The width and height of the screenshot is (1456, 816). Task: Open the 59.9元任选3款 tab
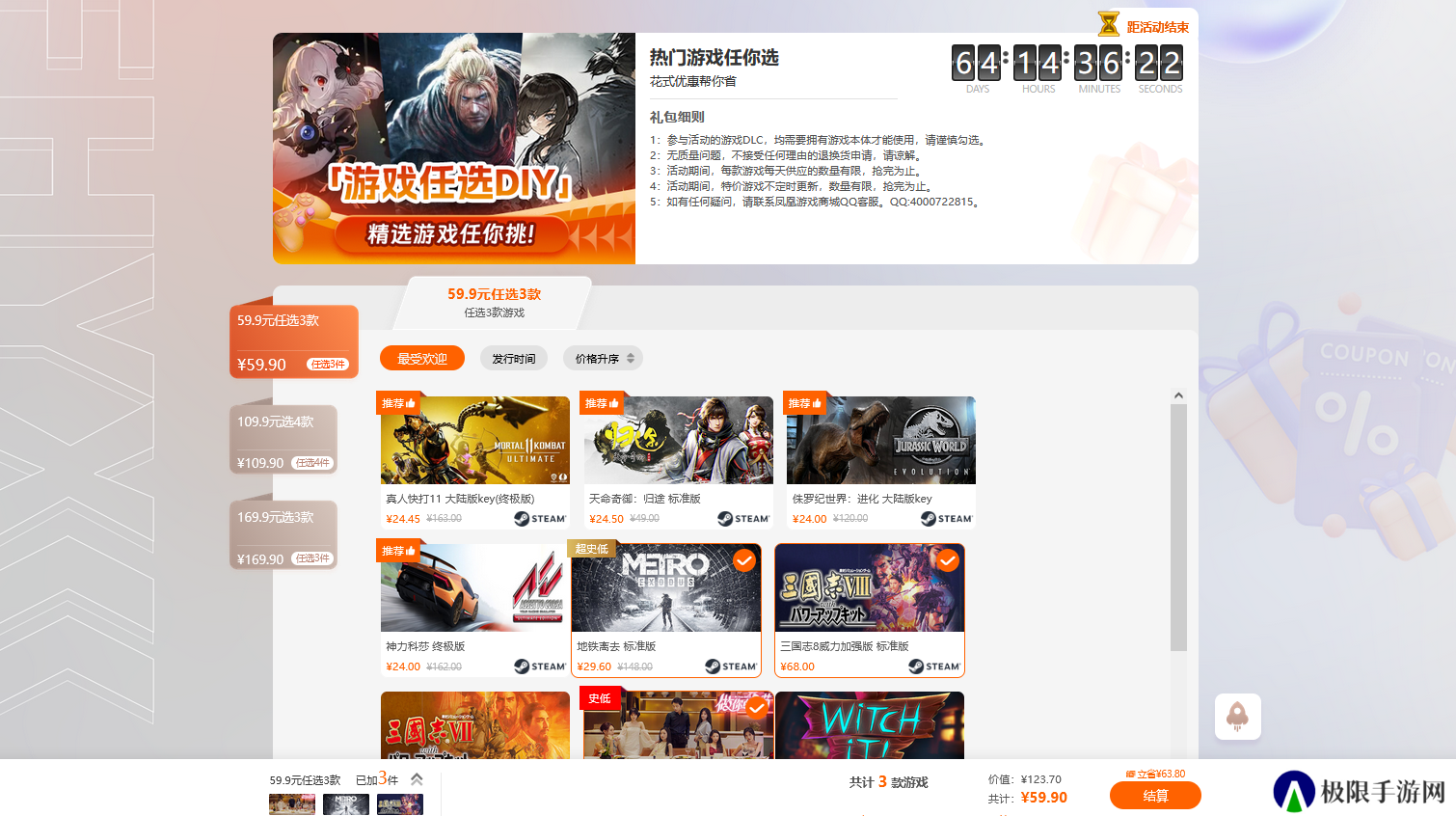pos(494,302)
